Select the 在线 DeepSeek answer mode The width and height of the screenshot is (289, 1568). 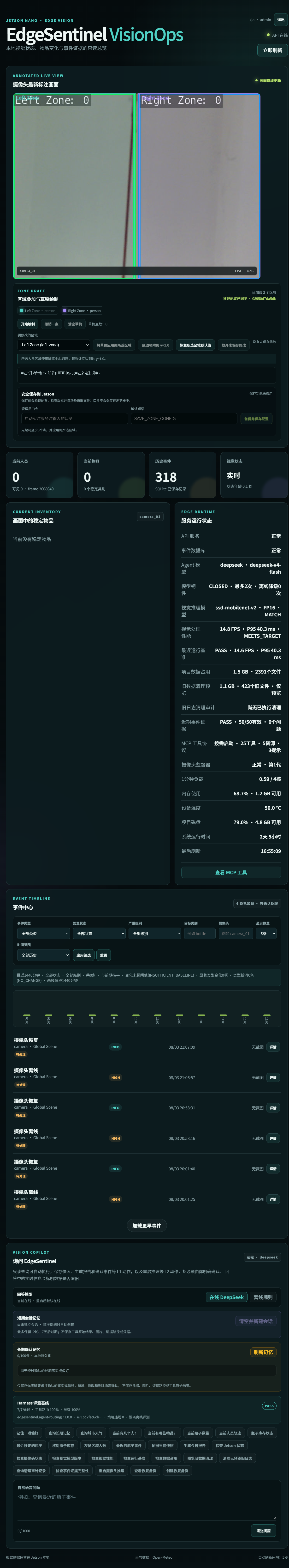[x=226, y=1297]
